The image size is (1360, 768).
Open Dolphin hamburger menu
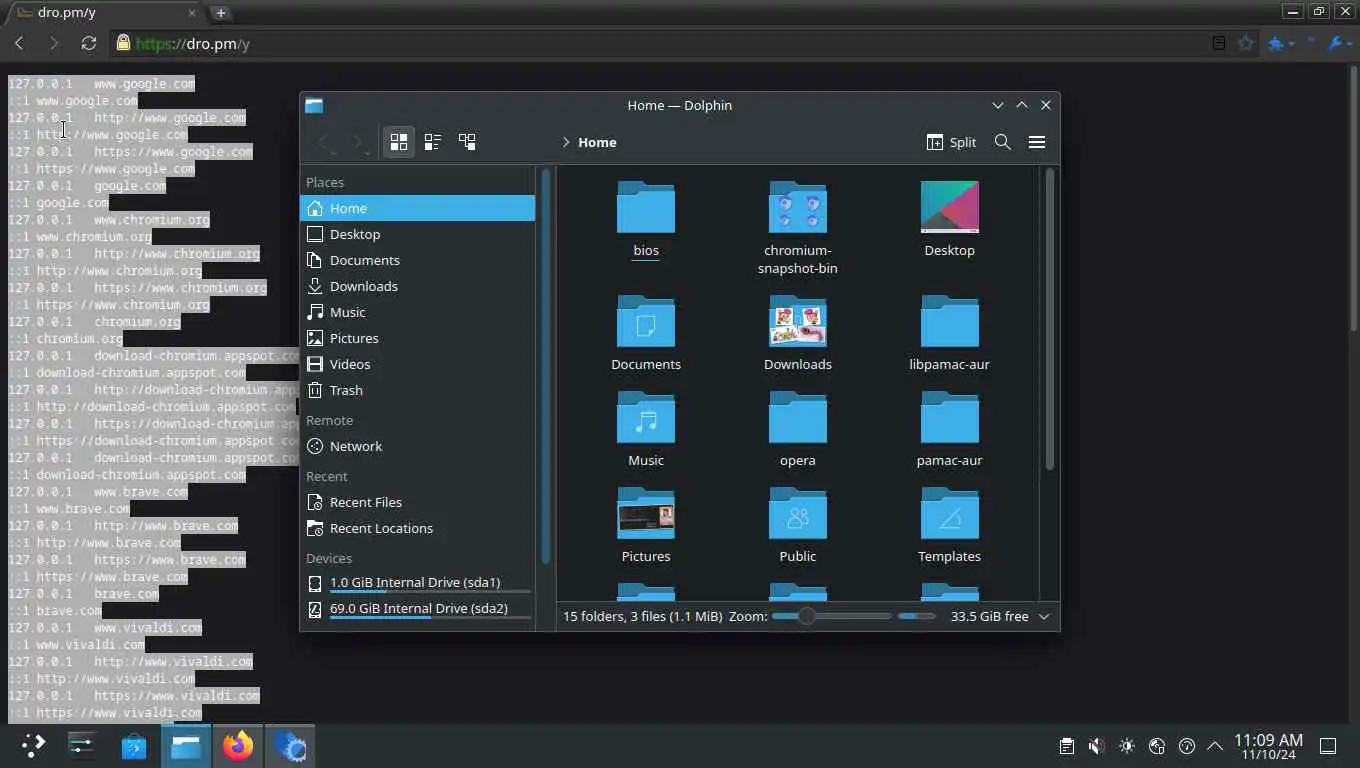(1037, 142)
